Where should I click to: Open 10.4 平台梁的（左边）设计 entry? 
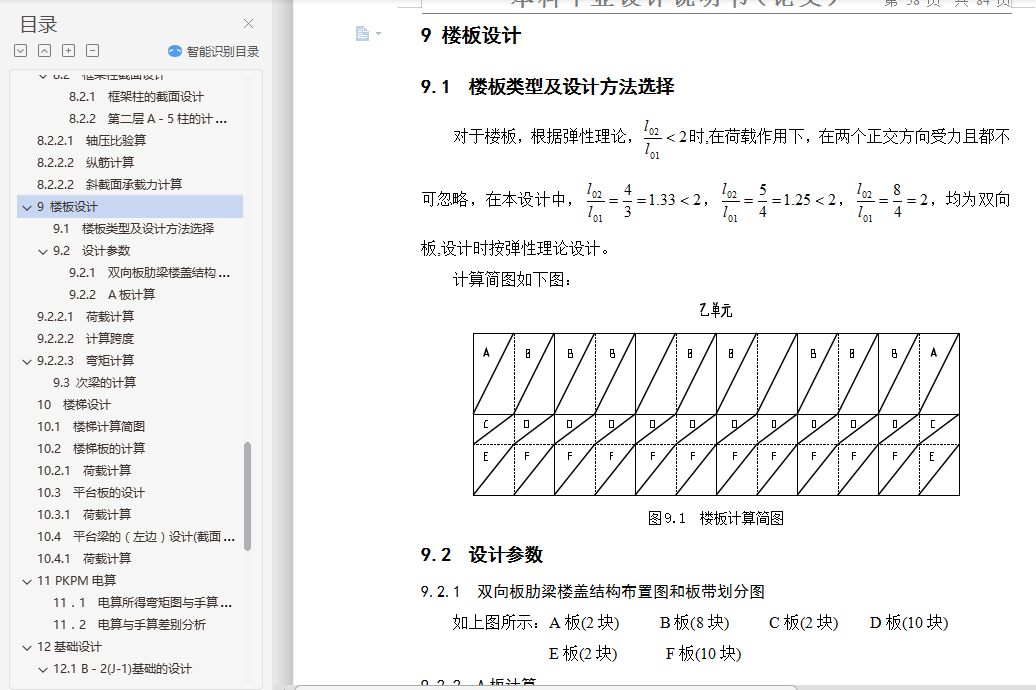(x=136, y=537)
